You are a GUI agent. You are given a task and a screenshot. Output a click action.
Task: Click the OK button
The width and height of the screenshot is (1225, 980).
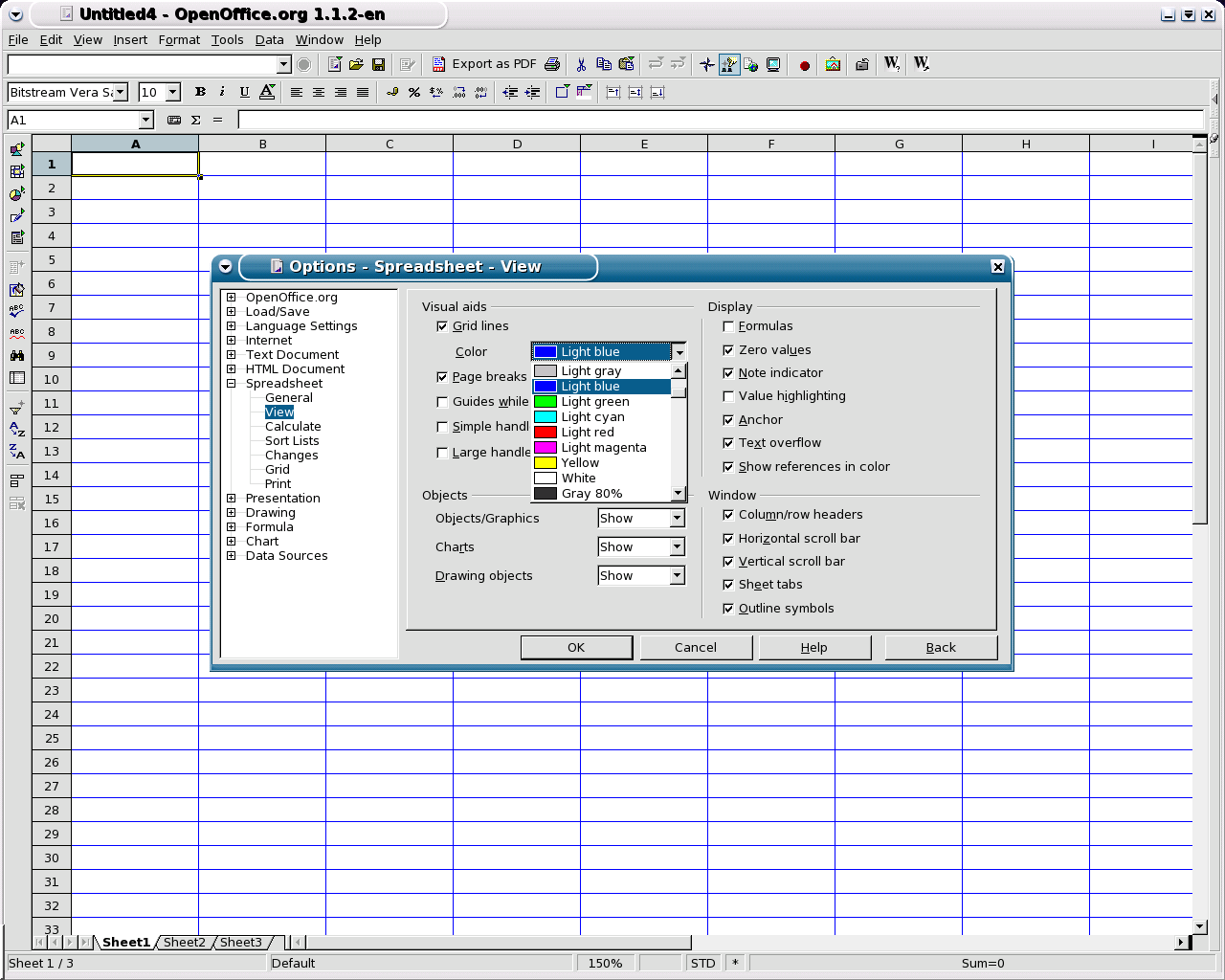click(x=575, y=648)
